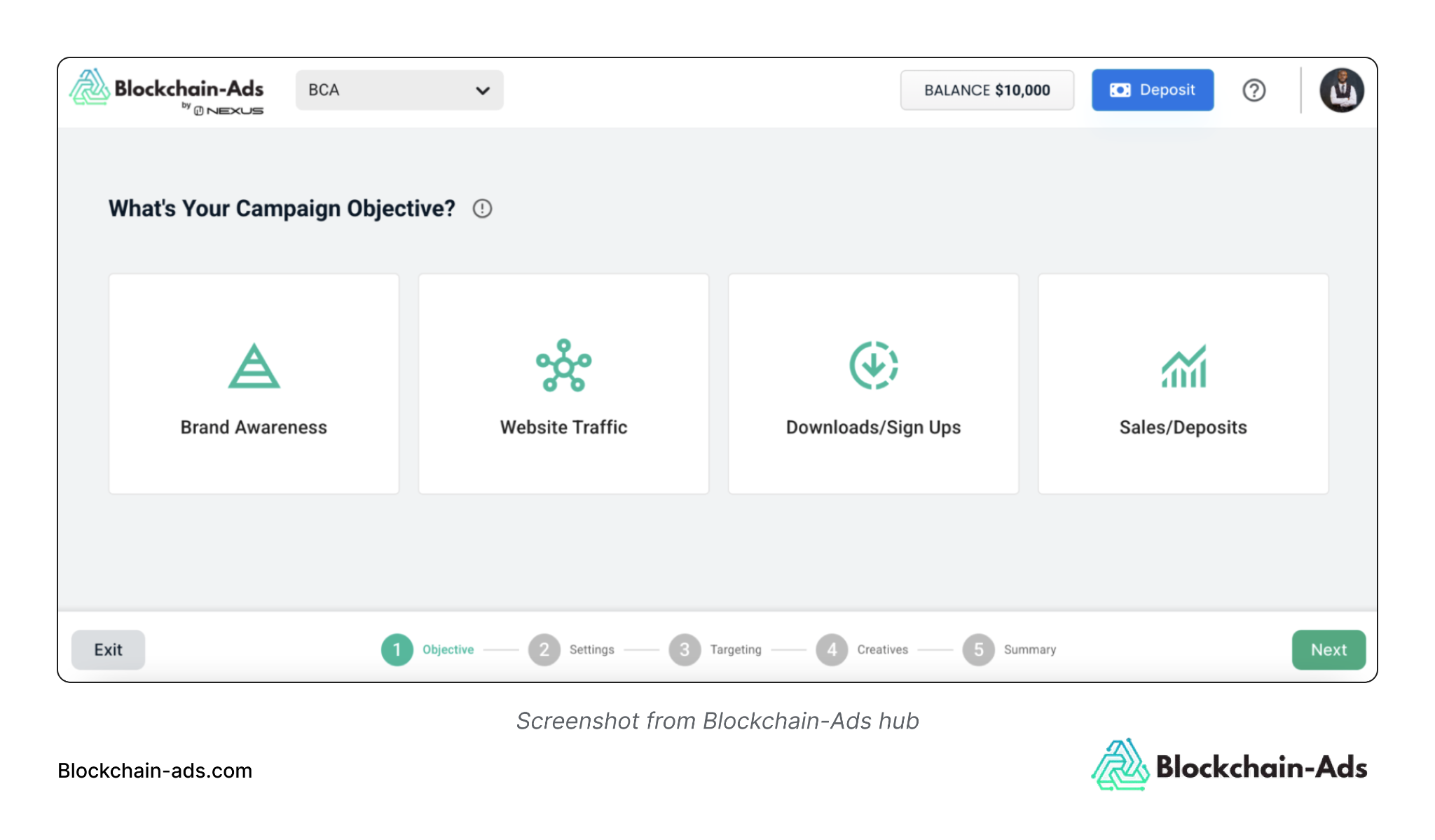Viewport: 1435px width, 840px height.
Task: Go to step 3 Targeting circle
Action: click(x=685, y=649)
